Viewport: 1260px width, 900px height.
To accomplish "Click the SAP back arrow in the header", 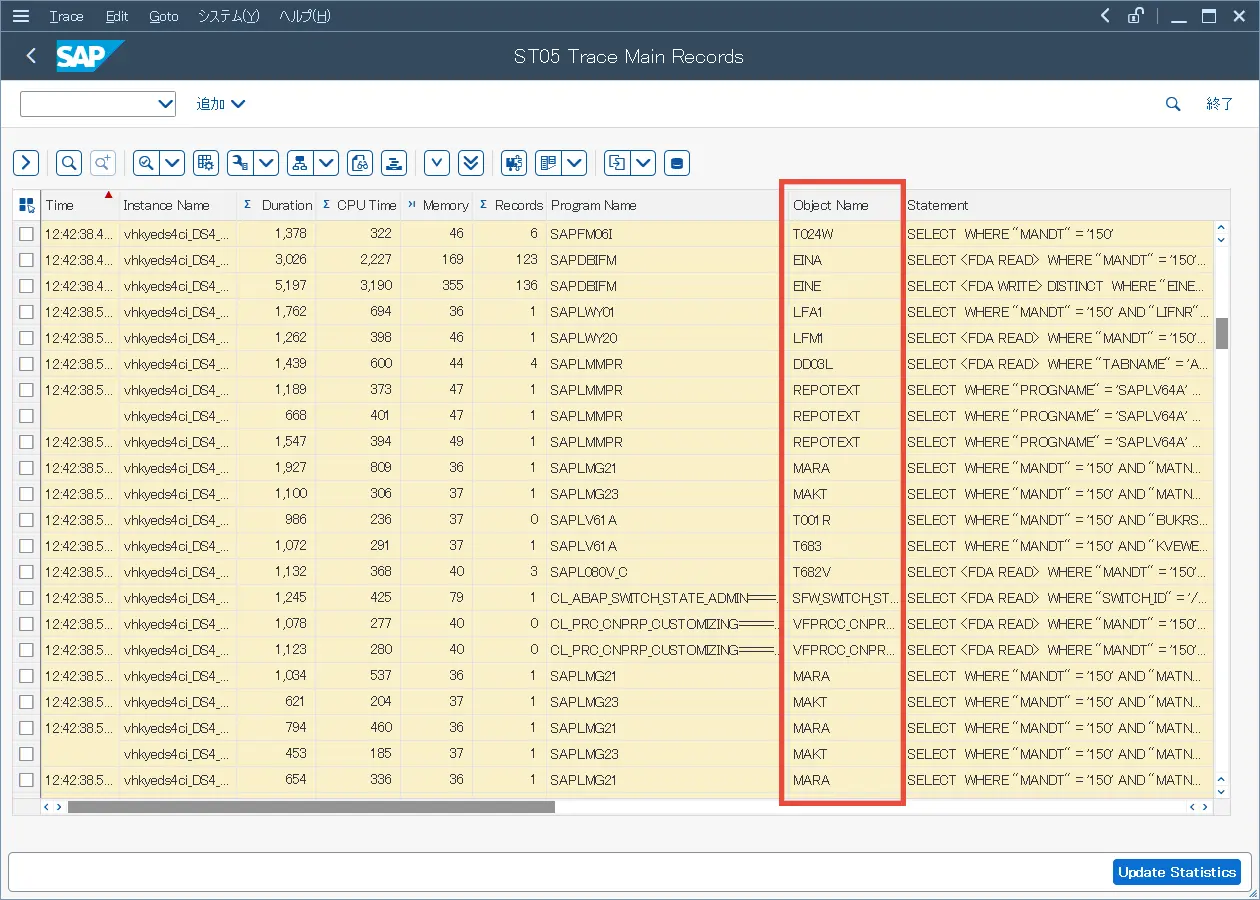I will (x=31, y=56).
